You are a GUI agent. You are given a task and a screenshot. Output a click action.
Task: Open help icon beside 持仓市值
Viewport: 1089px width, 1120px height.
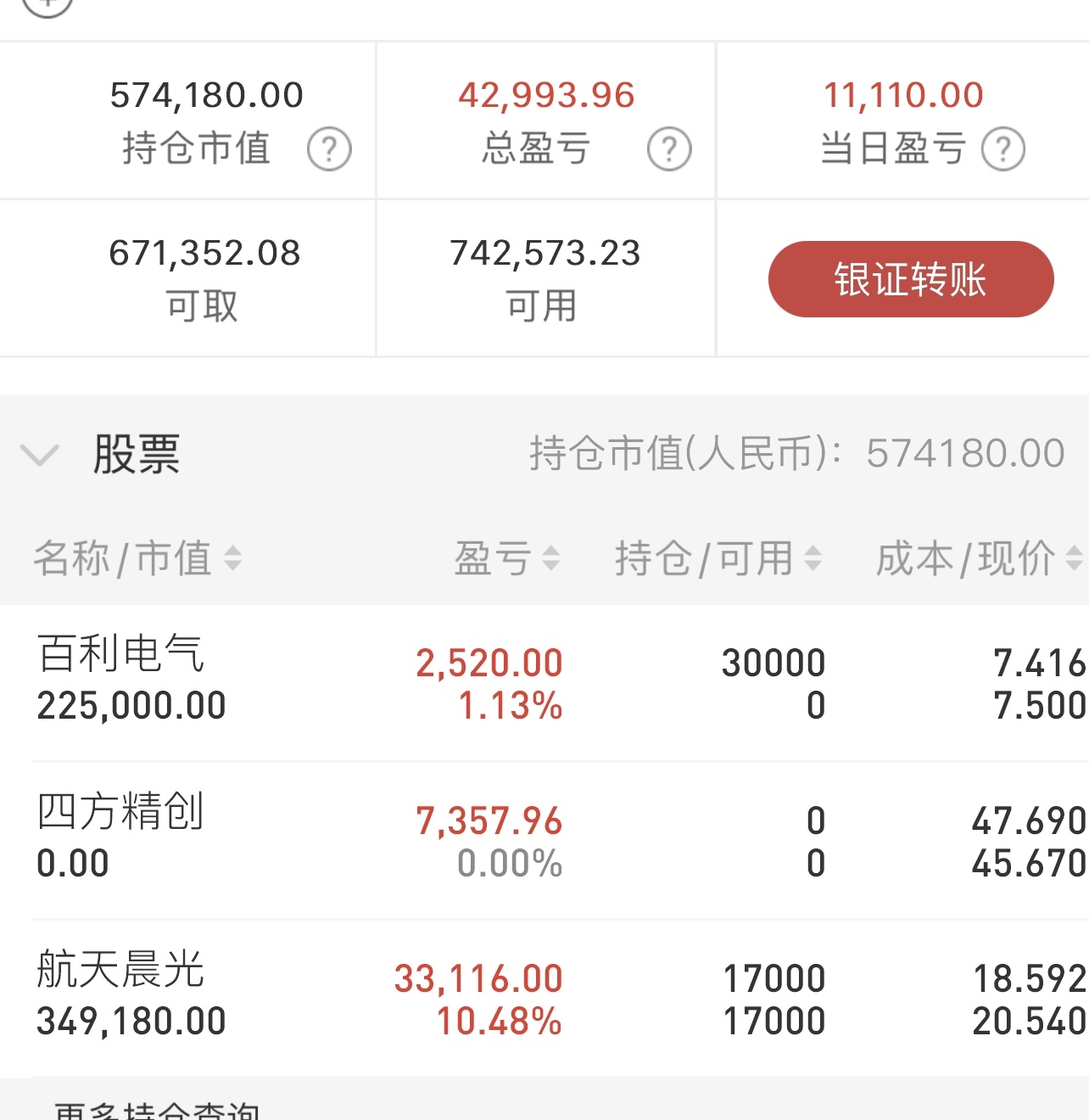tap(329, 149)
